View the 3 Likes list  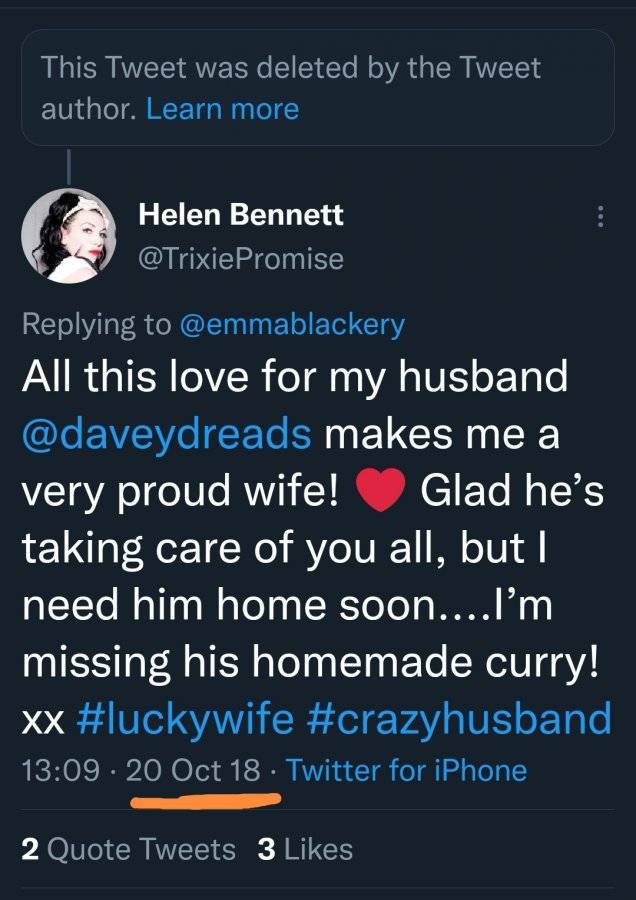pyautogui.click(x=305, y=850)
